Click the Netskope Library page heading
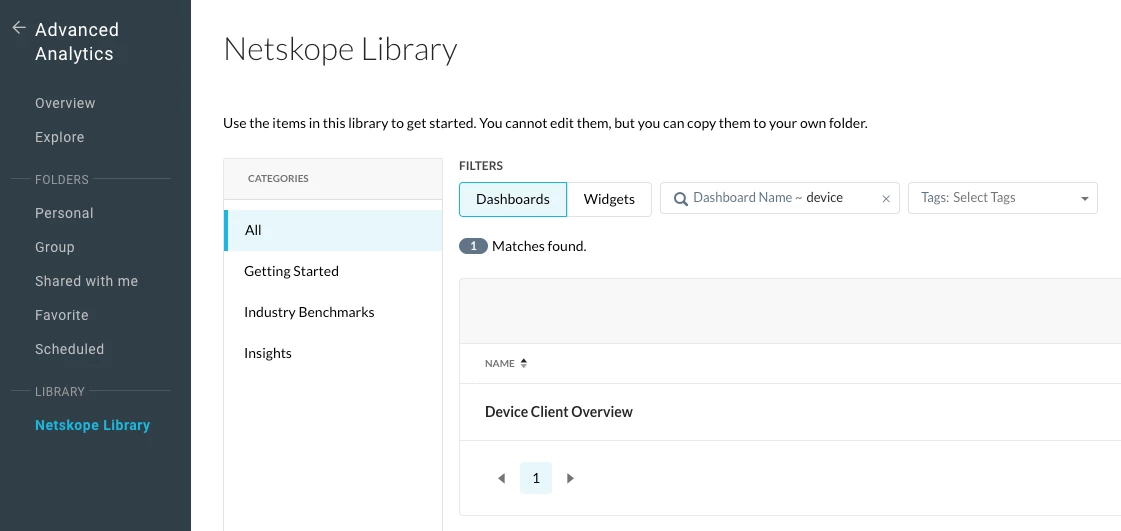This screenshot has width=1121, height=531. tap(340, 50)
